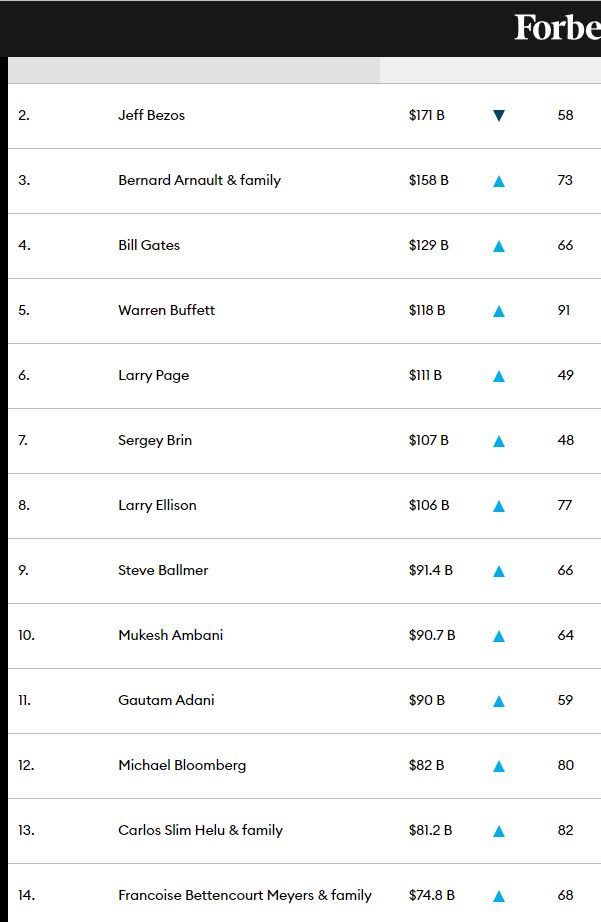Open Larry Ellison's profile
Viewport: 601px width, 922px height.
coord(157,505)
